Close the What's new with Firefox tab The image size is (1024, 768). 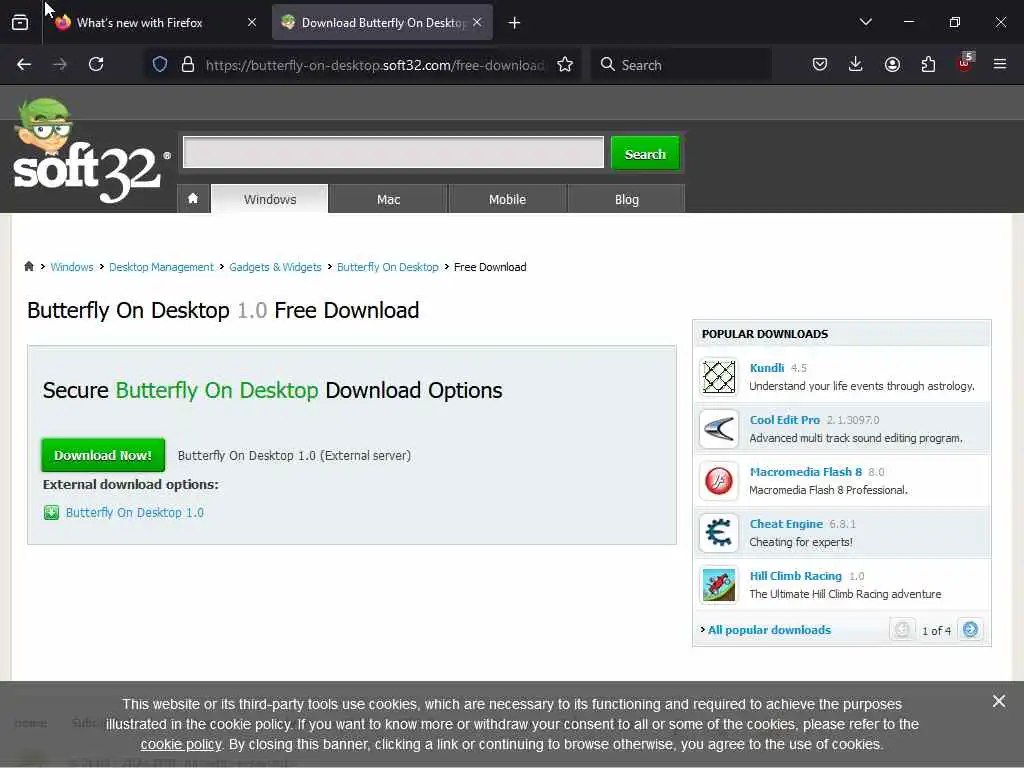point(252,23)
